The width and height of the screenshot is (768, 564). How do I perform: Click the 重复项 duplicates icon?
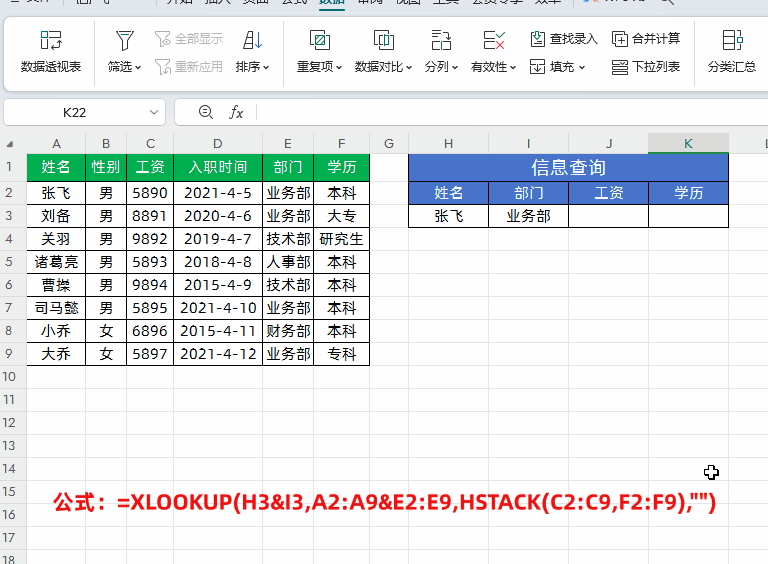click(319, 40)
